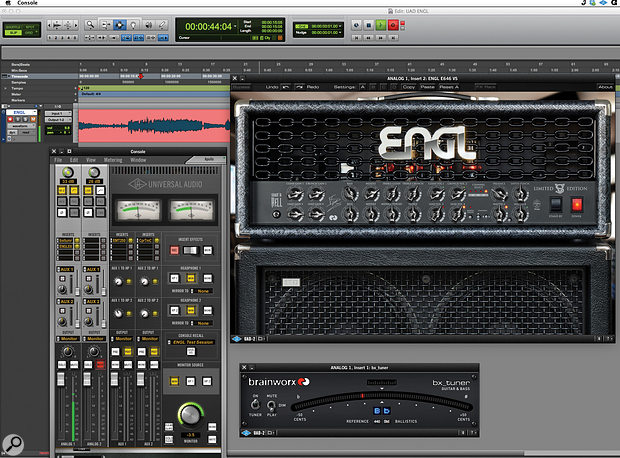Select MIX as Monitor Source
620x458 pixels.
[x=174, y=381]
